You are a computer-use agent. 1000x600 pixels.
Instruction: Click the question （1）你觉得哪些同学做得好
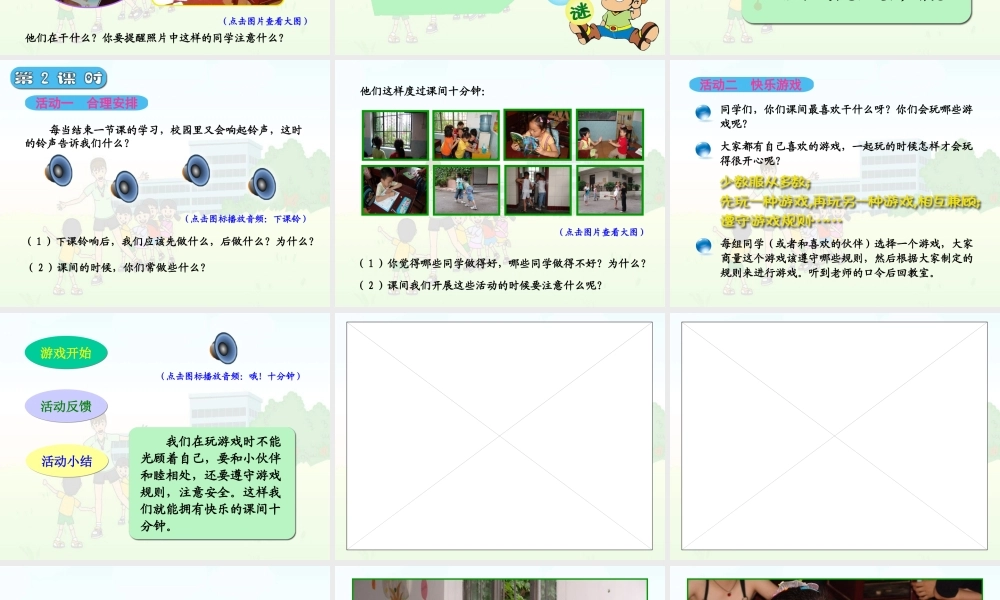(x=503, y=263)
